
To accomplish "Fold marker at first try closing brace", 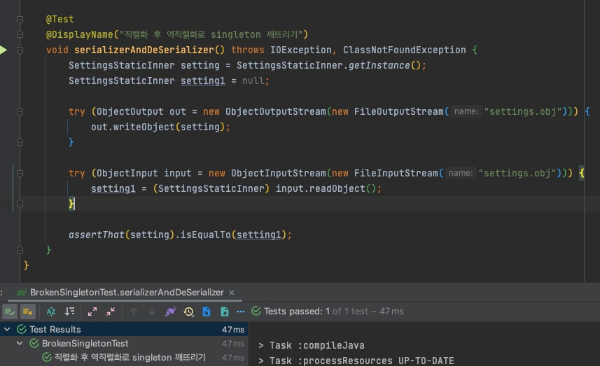I will coord(20,142).
